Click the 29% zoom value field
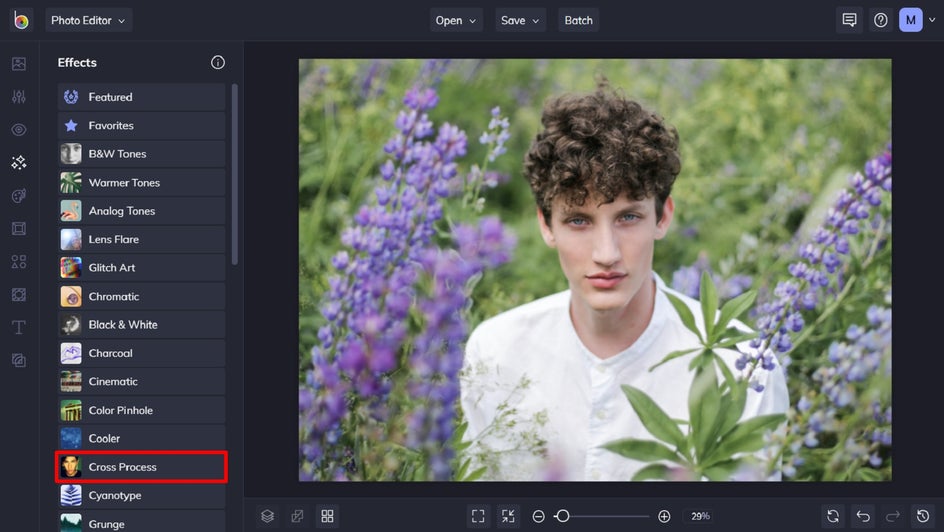The height and width of the screenshot is (532, 944). pos(700,516)
